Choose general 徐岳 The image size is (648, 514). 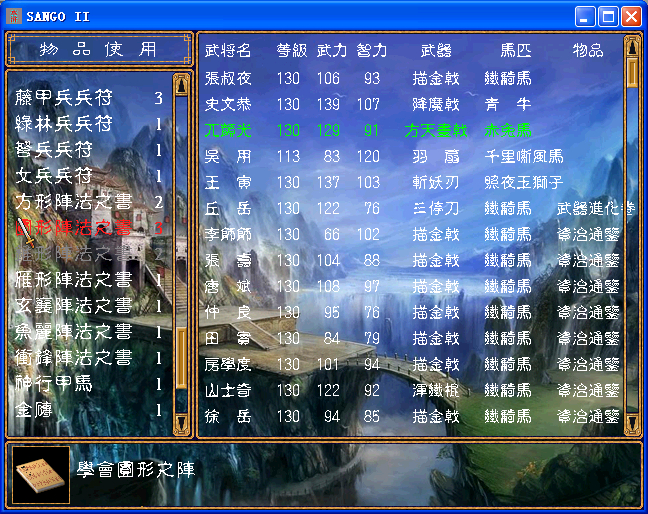(228, 416)
